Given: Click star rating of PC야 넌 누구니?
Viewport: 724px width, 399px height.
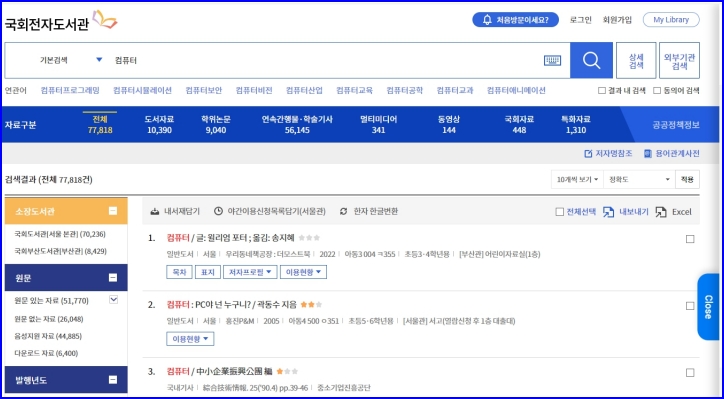Looking at the screenshot, I should tap(311, 305).
